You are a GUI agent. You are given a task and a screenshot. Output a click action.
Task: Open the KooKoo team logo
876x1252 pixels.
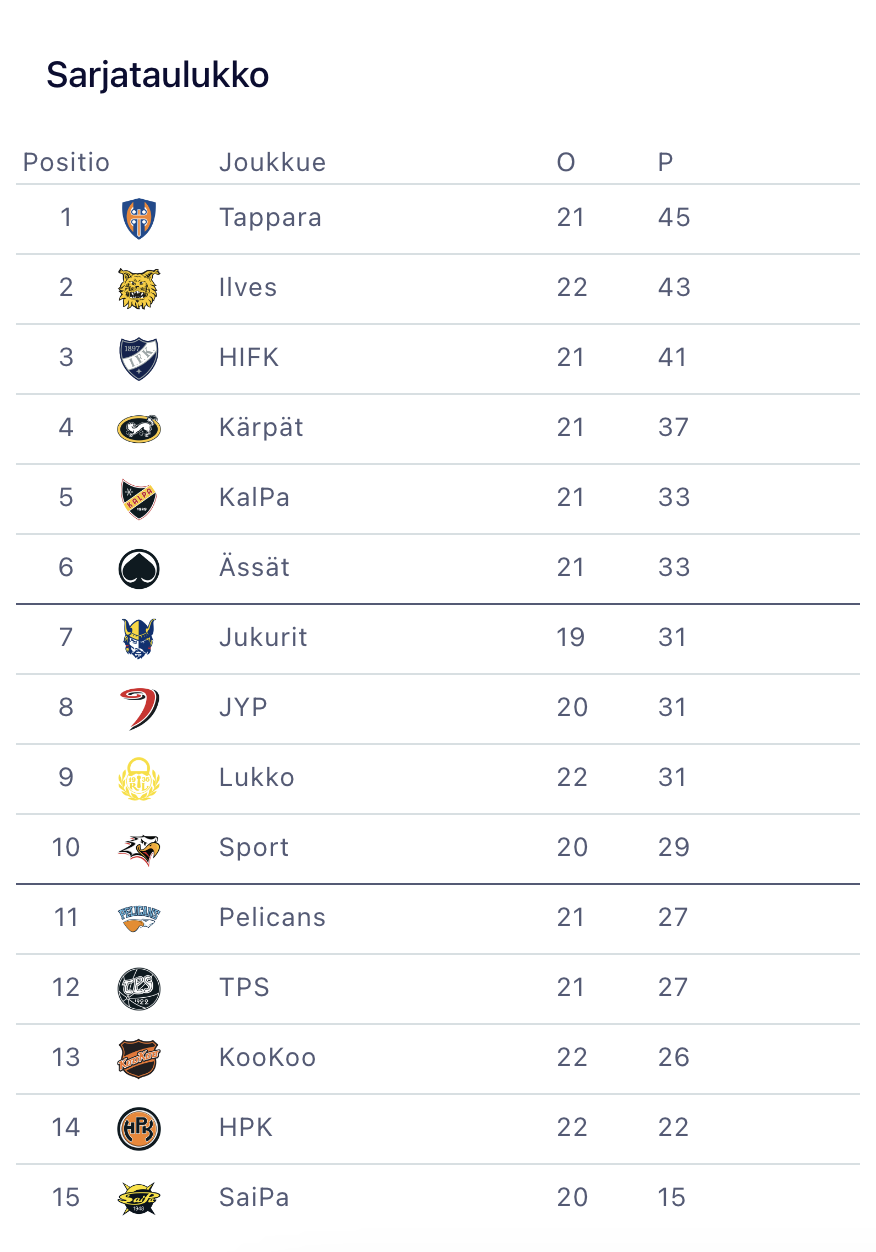click(139, 1058)
